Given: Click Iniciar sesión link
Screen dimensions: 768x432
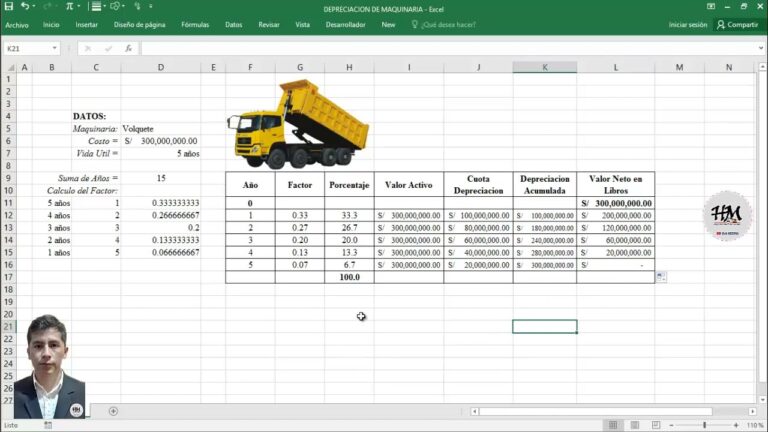Looking at the screenshot, I should (688, 24).
